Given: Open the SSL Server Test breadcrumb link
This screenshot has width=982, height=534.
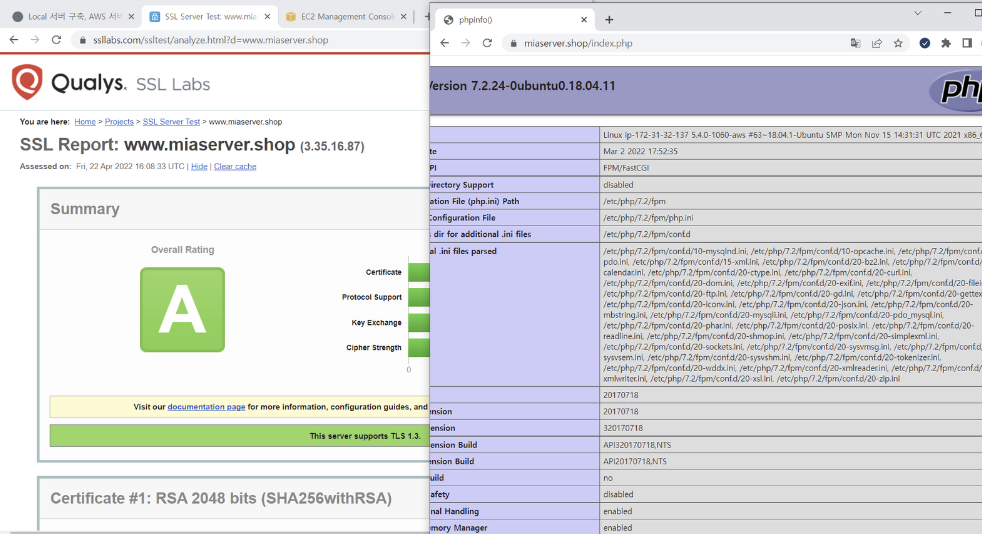Looking at the screenshot, I should click(x=171, y=122).
